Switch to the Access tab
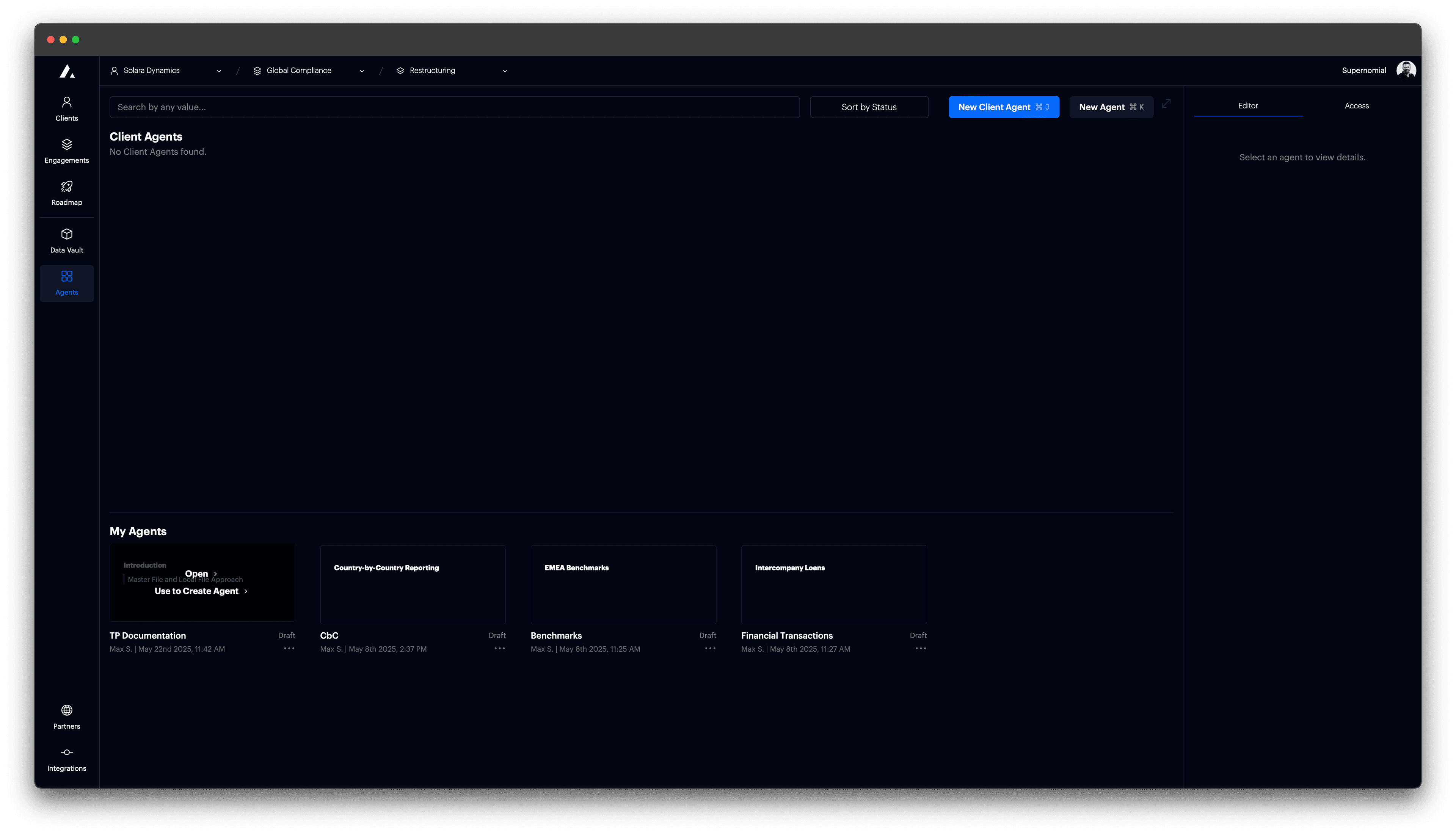Viewport: 1456px width, 834px height. click(x=1357, y=105)
